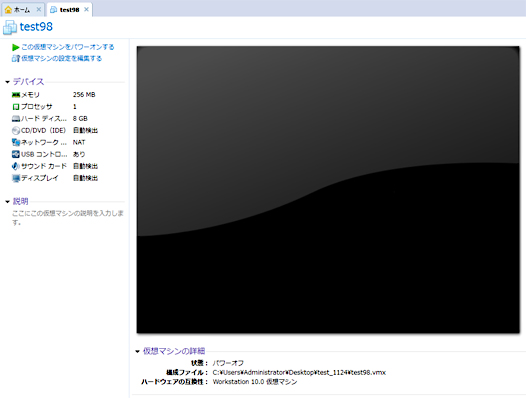Click the 8 GB hard disk value
The width and height of the screenshot is (526, 398).
80,118
